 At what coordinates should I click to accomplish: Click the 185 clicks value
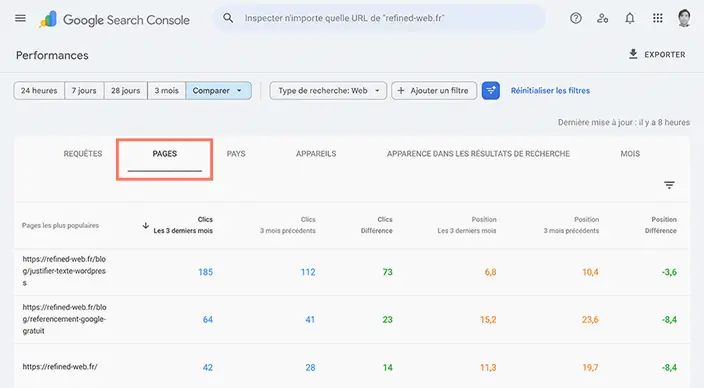[x=206, y=272]
